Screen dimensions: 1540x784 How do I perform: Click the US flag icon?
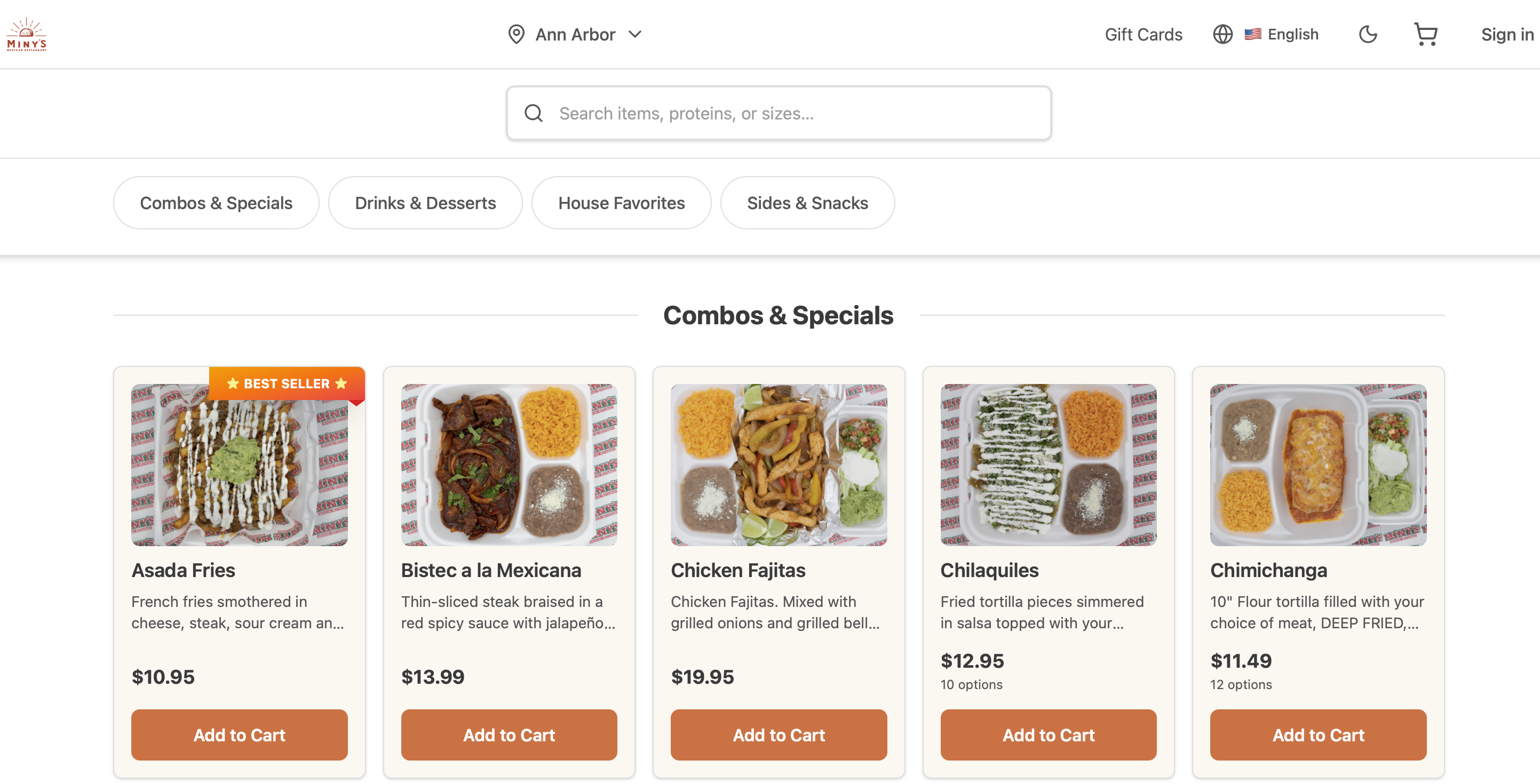click(1252, 35)
